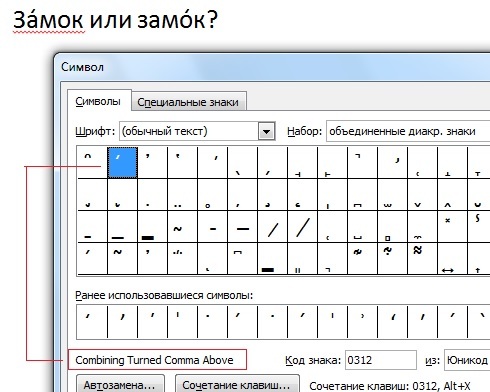Click the Сочетание клавиш... button
The height and width of the screenshot is (392, 490).
tap(237, 384)
